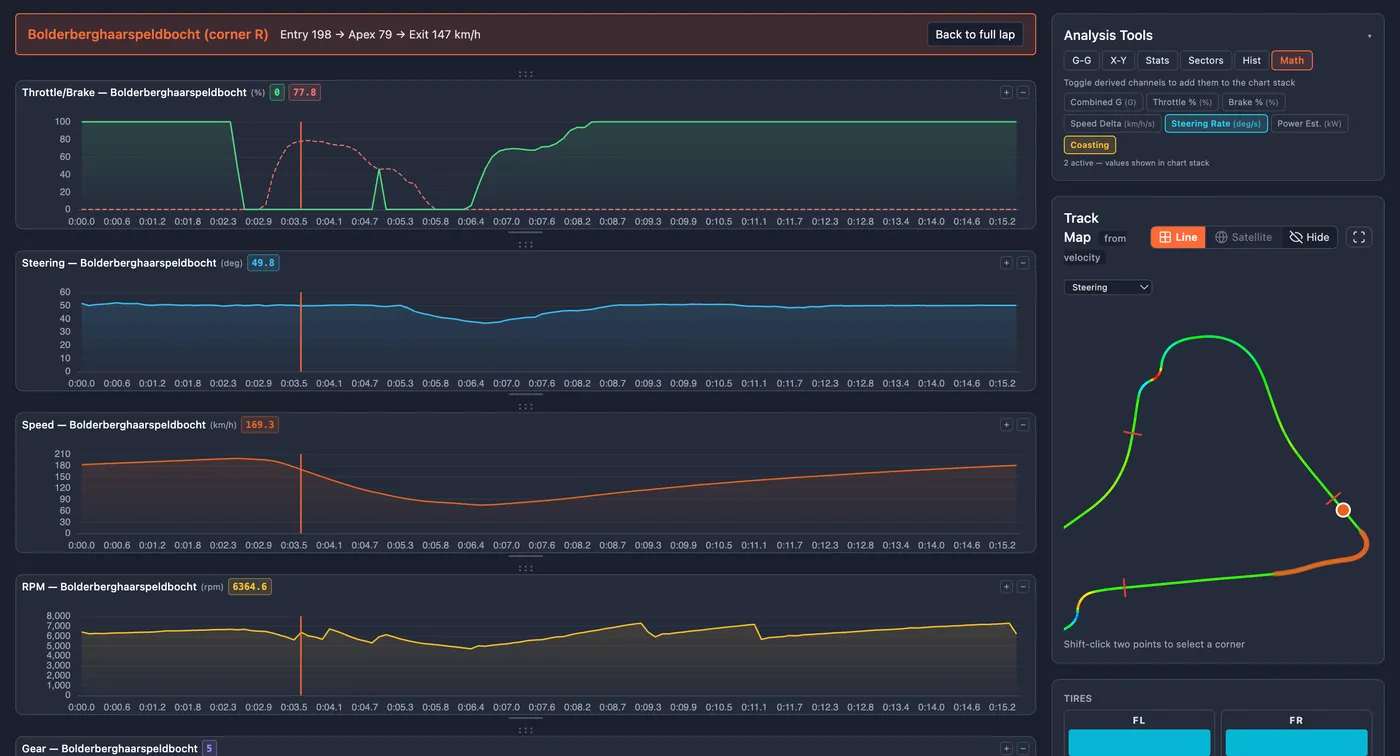Viewport: 1400px width, 756px height.
Task: Click the grip handle above the RPM chart
Action: pyautogui.click(x=525, y=569)
